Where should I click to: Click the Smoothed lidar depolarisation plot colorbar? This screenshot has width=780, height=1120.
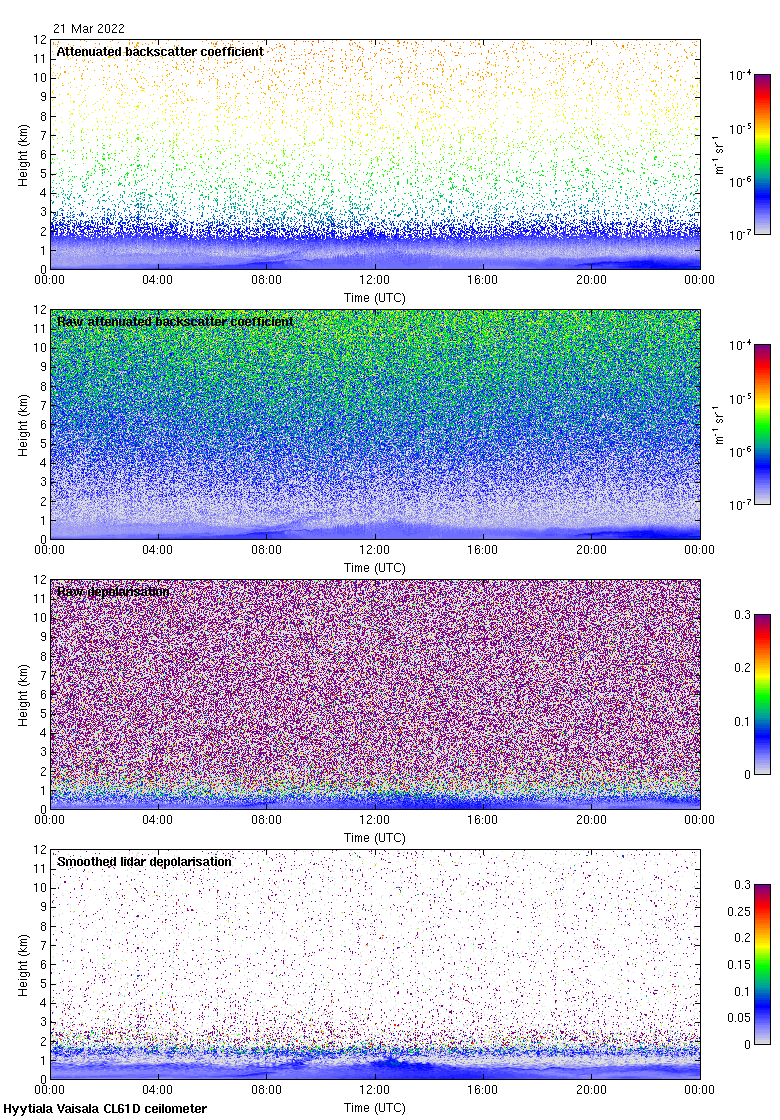[762, 964]
